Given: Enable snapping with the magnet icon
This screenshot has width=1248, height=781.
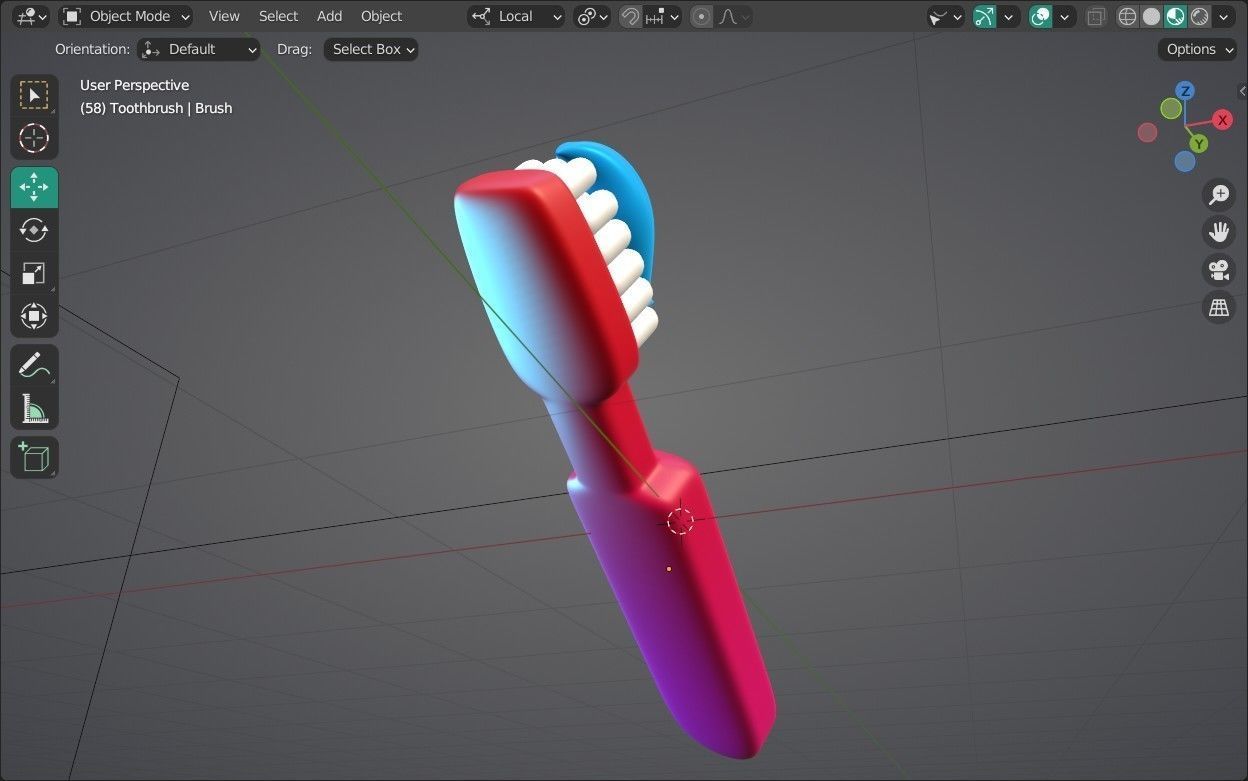Looking at the screenshot, I should 629,16.
